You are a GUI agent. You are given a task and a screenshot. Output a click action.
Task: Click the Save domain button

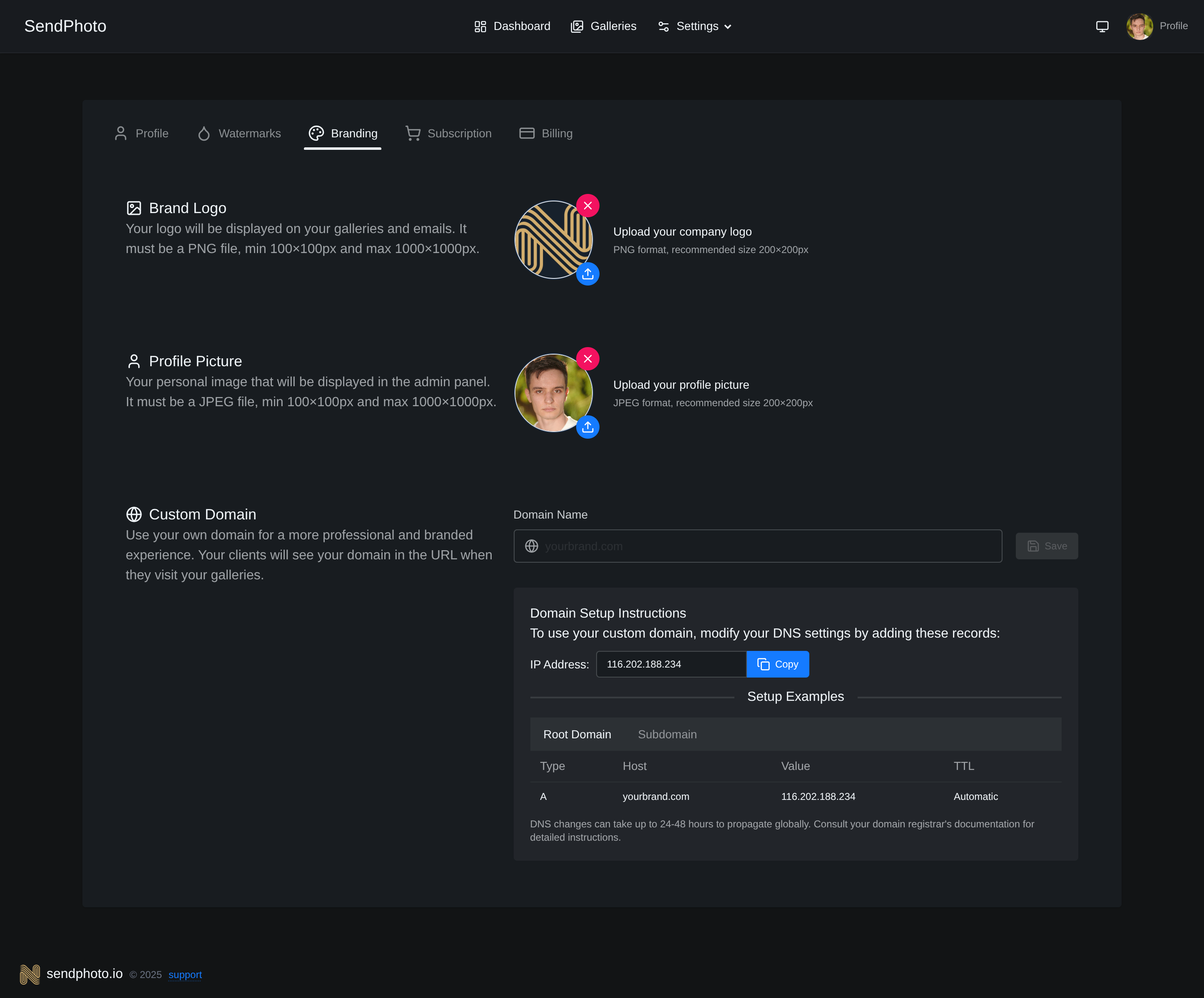click(1046, 546)
